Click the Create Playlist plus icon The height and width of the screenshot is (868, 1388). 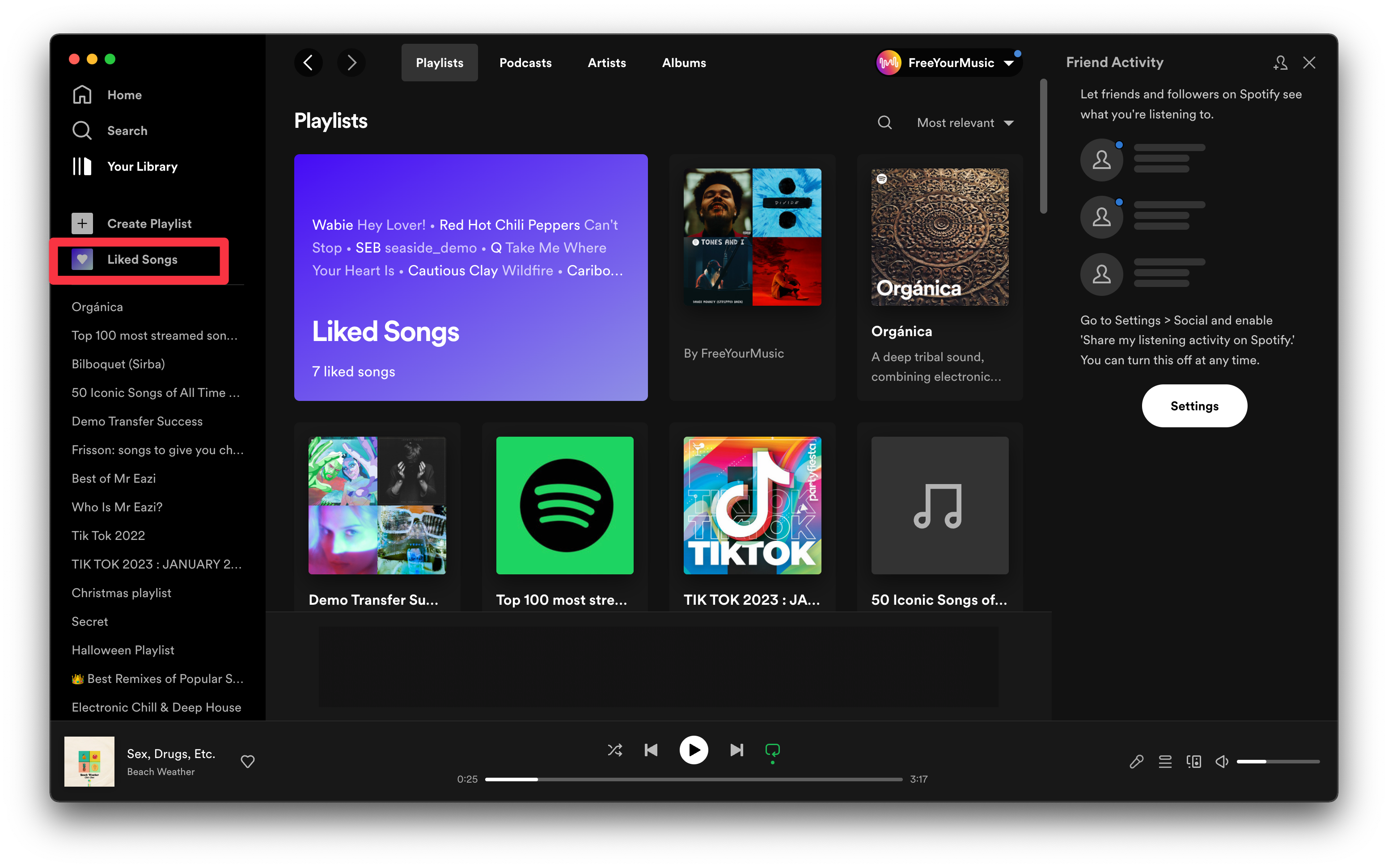pos(82,223)
